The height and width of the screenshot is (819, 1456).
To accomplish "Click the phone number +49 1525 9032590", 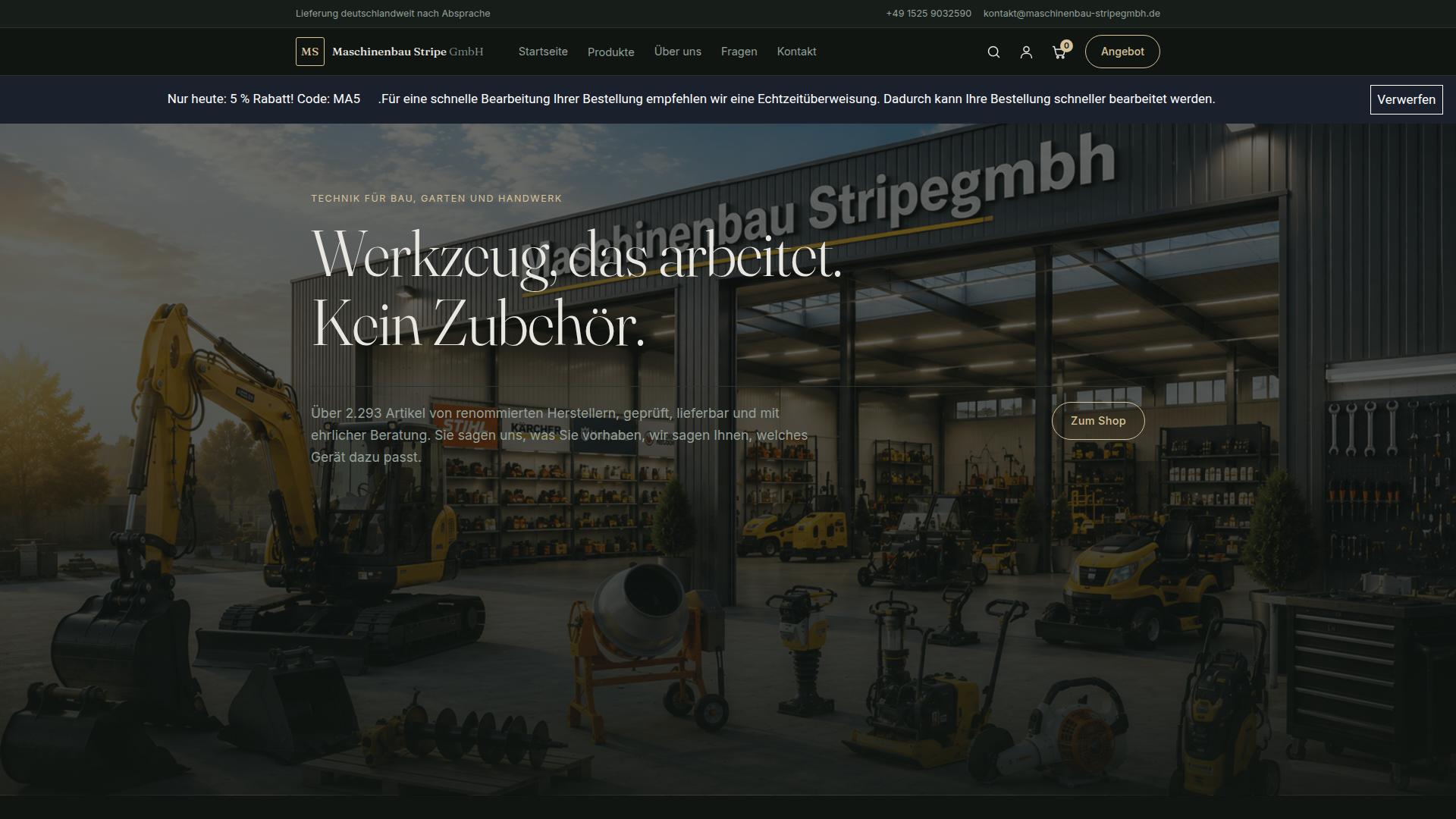I will 928,14.
